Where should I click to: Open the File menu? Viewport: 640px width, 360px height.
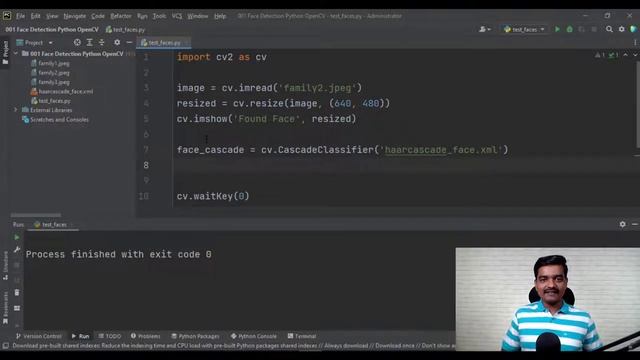click(20, 16)
